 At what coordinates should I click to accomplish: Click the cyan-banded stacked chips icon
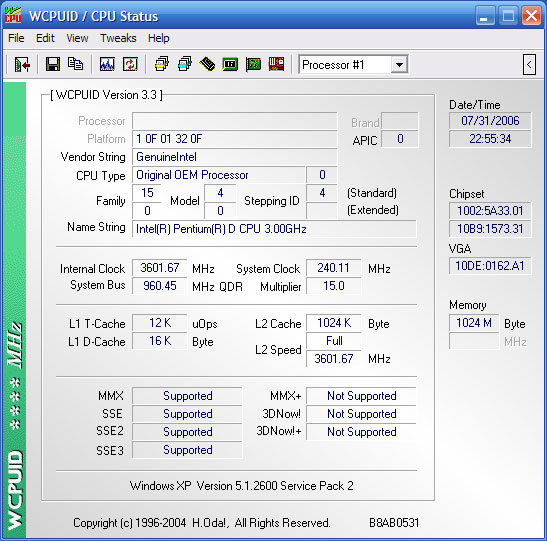pyautogui.click(x=185, y=64)
